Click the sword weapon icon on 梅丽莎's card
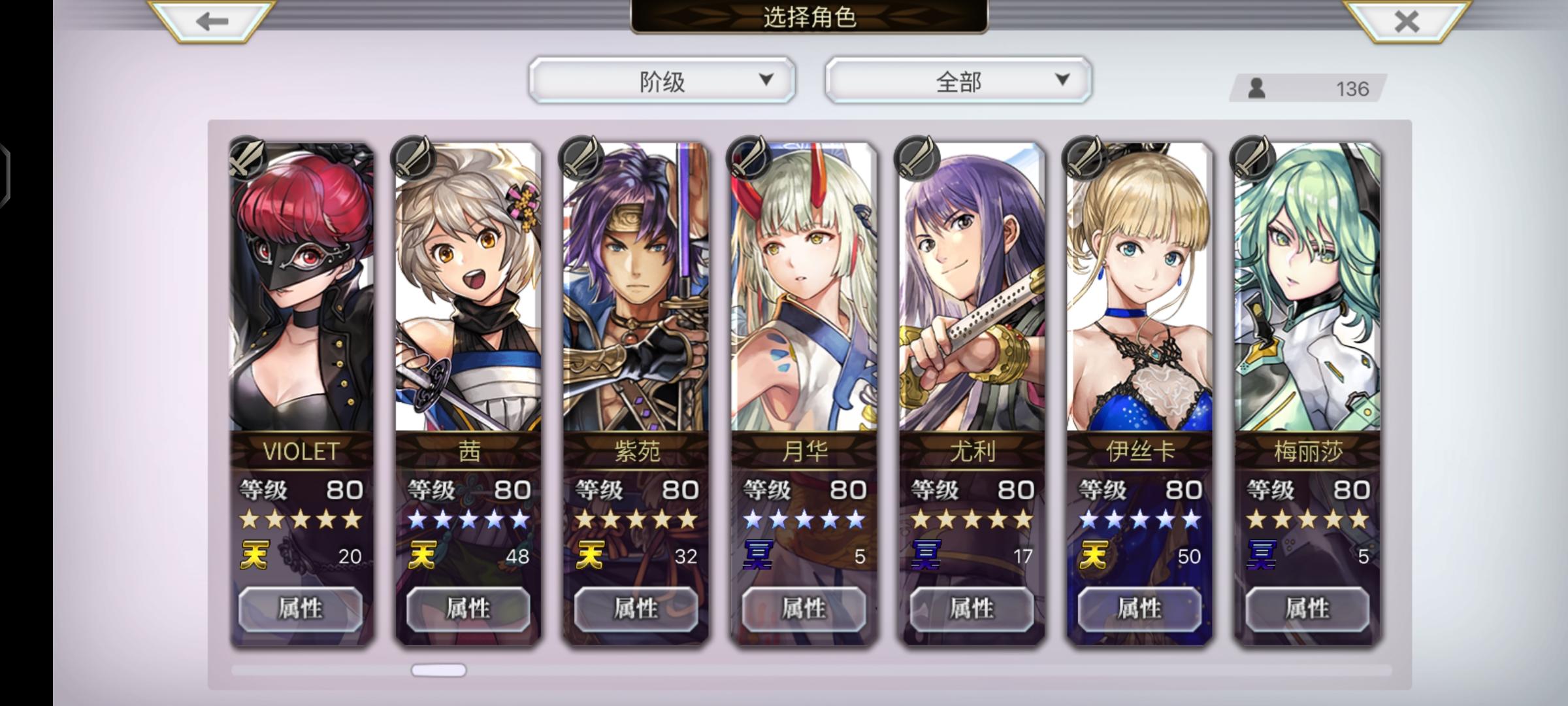1568x706 pixels. pyautogui.click(x=1252, y=158)
